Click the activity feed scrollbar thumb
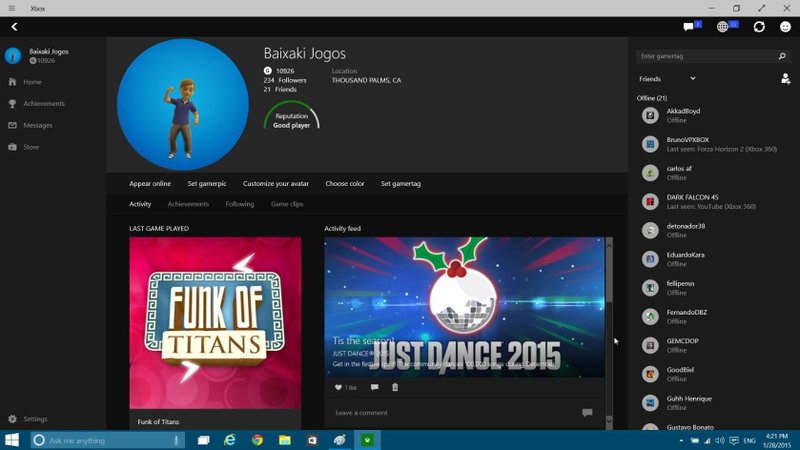Image resolution: width=800 pixels, height=450 pixels. click(x=609, y=276)
